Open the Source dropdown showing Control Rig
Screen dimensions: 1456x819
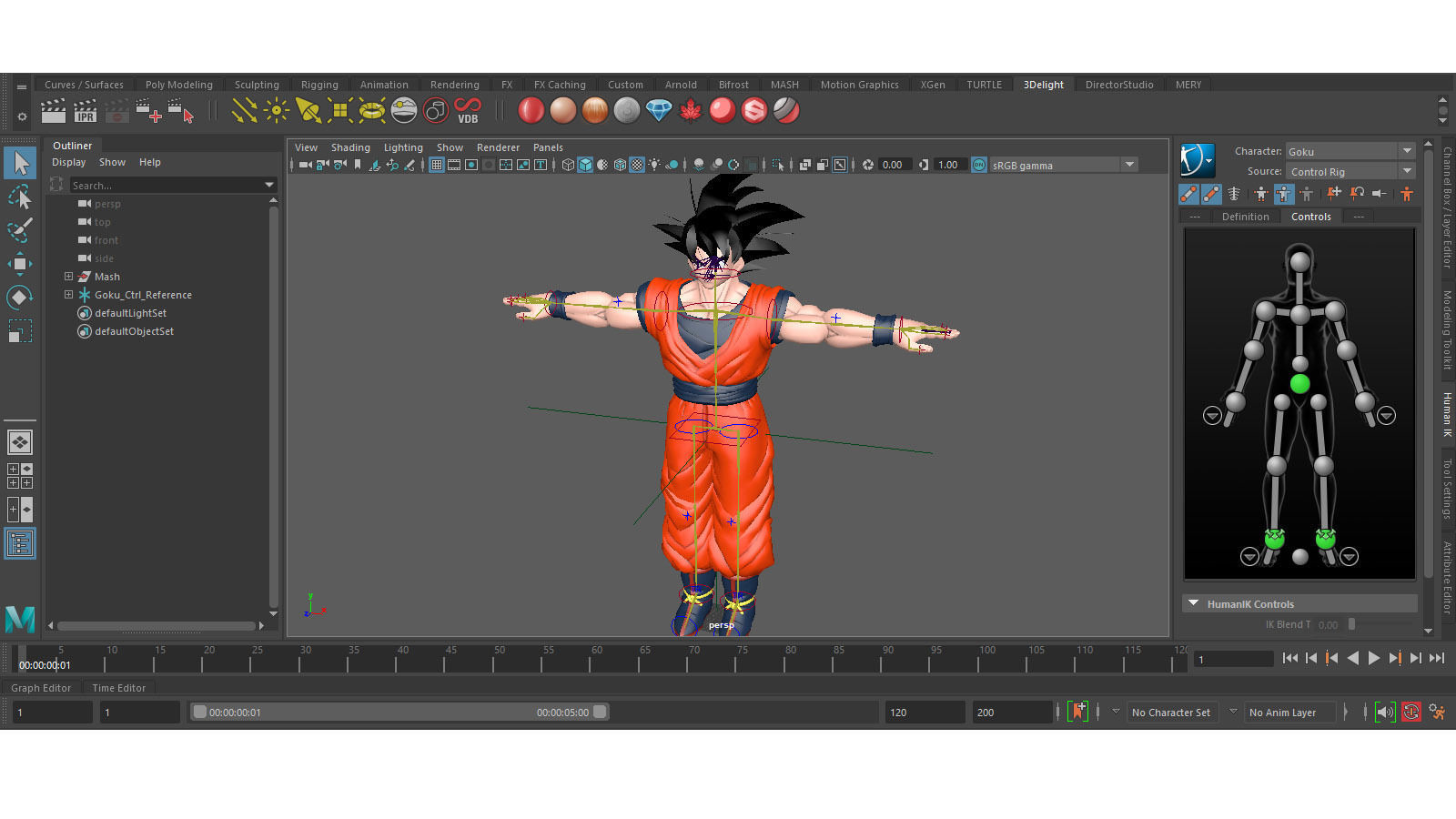click(x=1350, y=171)
